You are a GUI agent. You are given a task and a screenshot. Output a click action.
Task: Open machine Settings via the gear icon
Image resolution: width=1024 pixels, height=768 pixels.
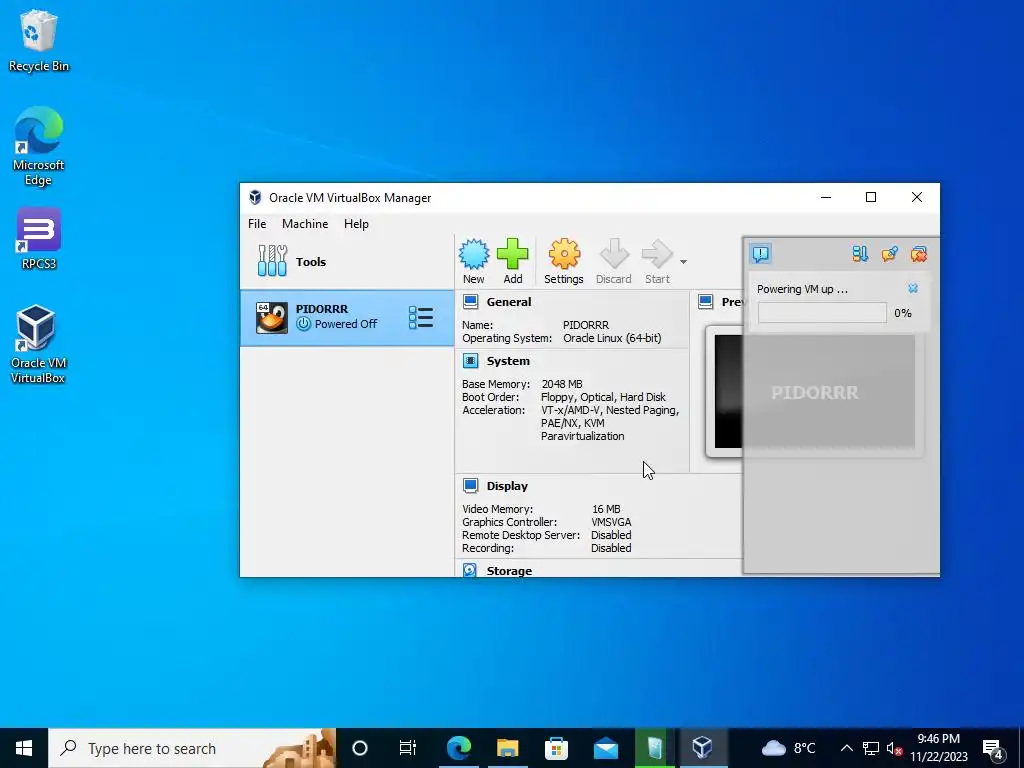point(564,261)
